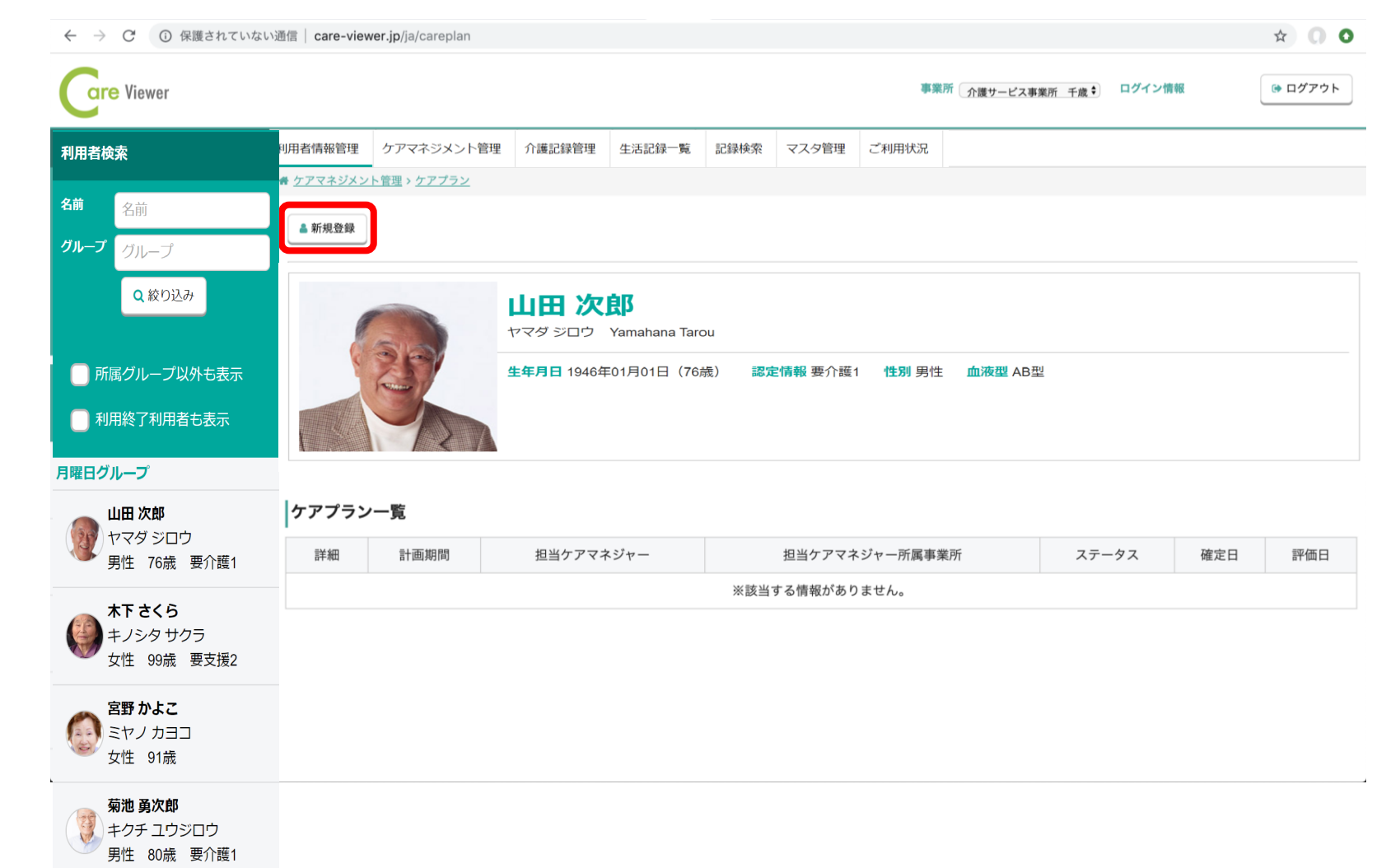Open the browser profile avatar icon
Image resolution: width=1400 pixels, height=868 pixels.
1317,35
